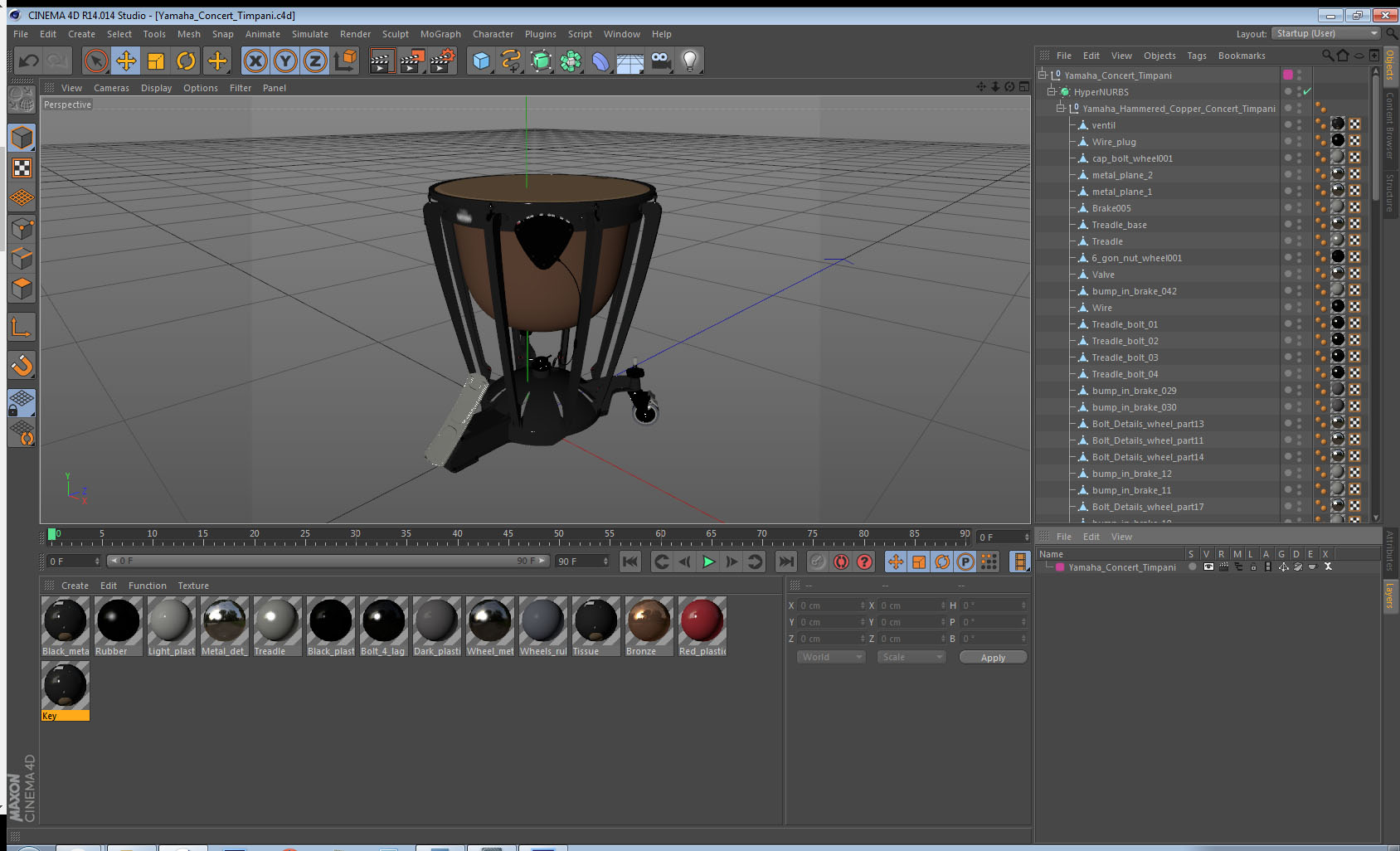The height and width of the screenshot is (851, 1400).
Task: Toggle Position keyframe recording
Action: pyautogui.click(x=896, y=562)
